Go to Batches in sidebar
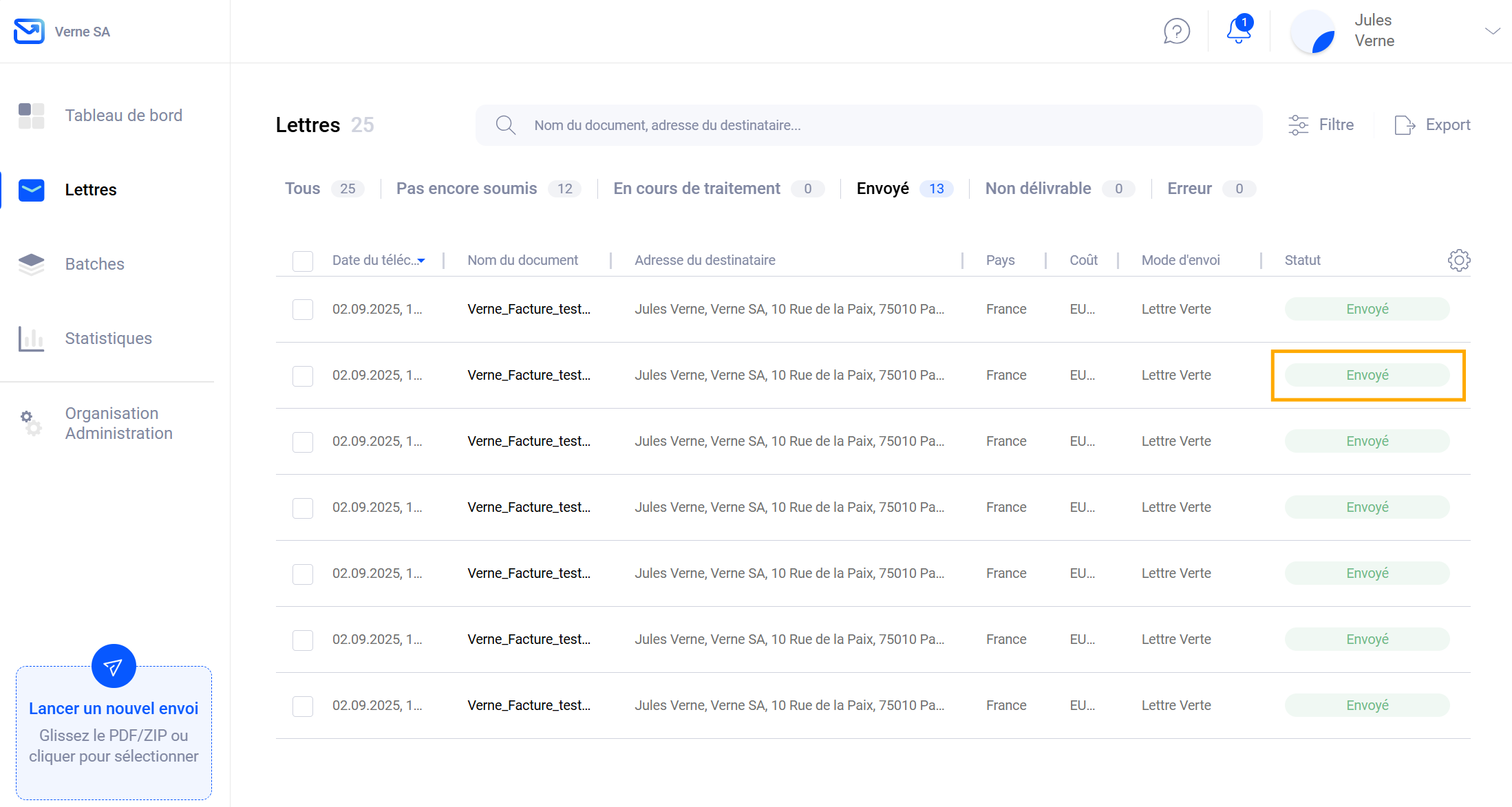The height and width of the screenshot is (807, 1512). (94, 264)
